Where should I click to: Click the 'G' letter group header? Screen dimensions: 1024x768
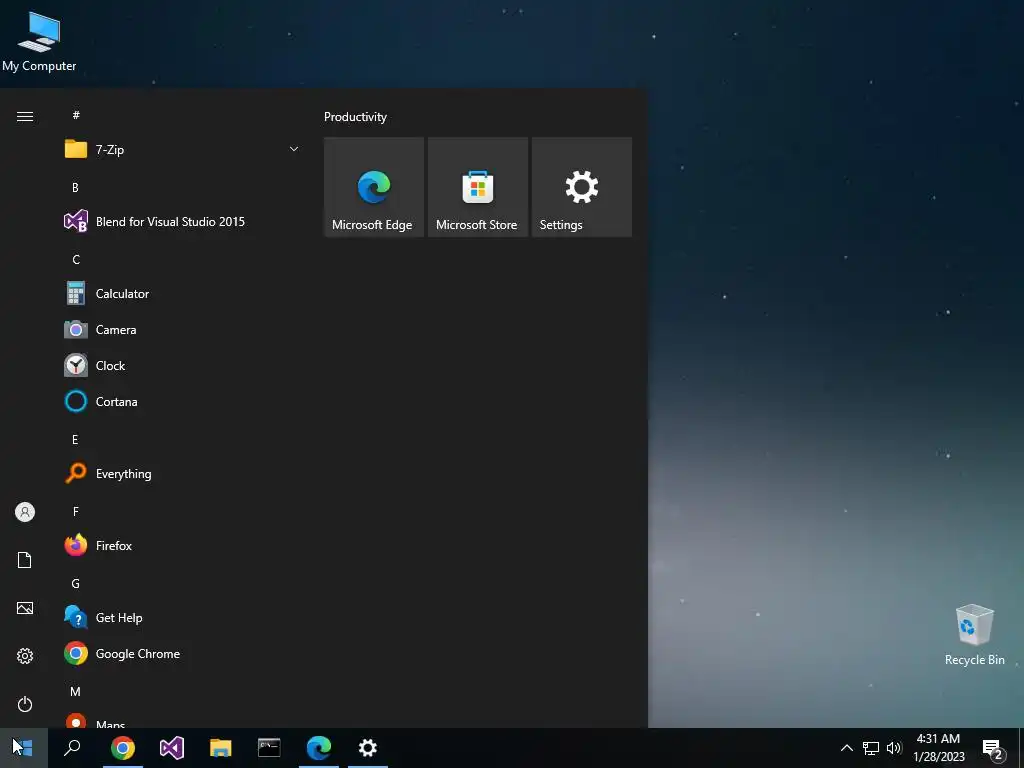(76, 583)
